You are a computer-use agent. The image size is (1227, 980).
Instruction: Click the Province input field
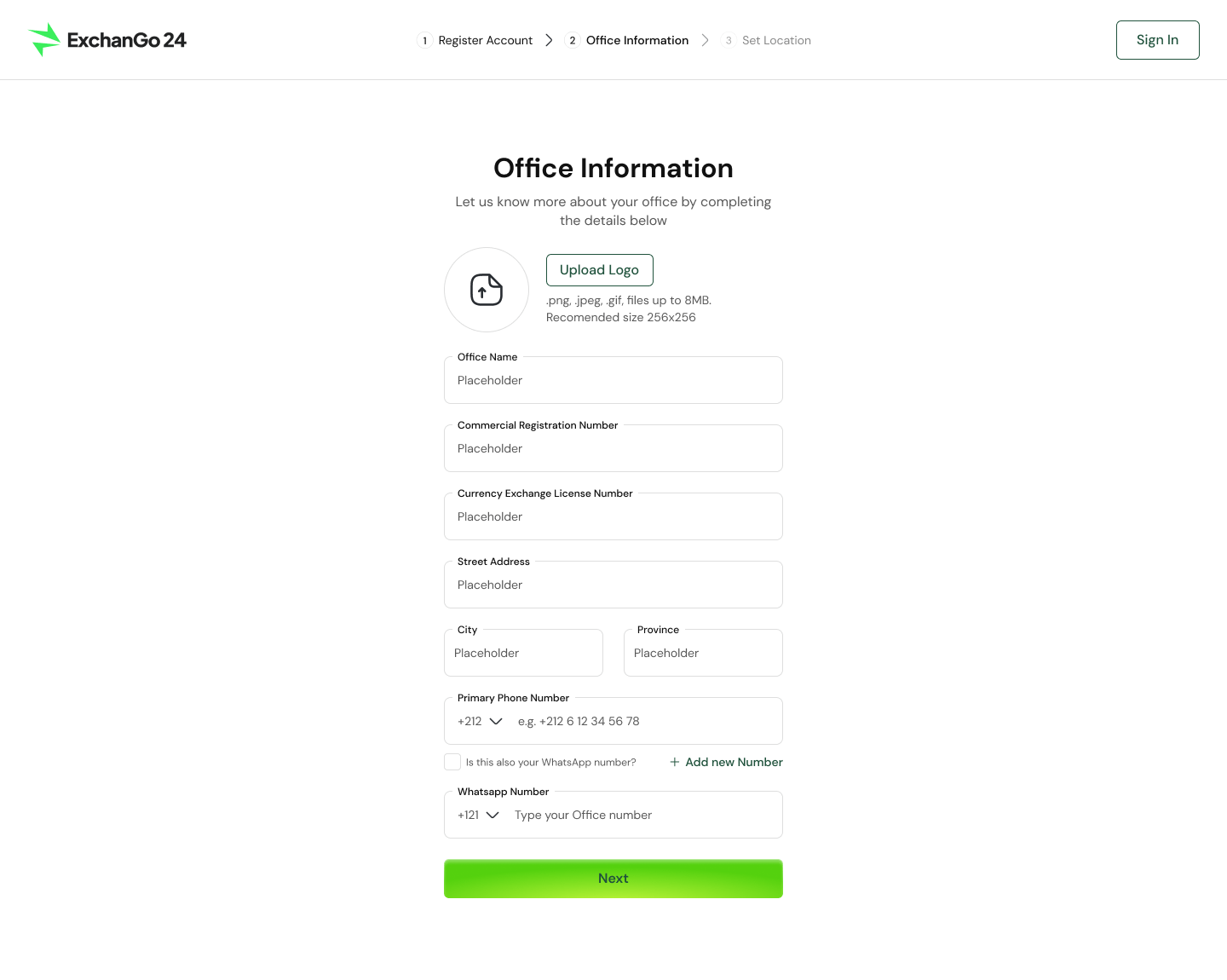click(x=702, y=654)
